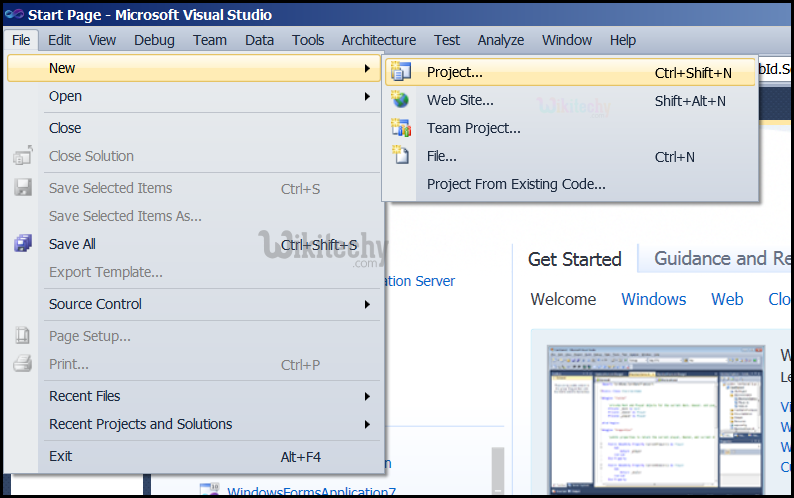Open the Edit menu
This screenshot has width=794, height=498.
click(59, 40)
